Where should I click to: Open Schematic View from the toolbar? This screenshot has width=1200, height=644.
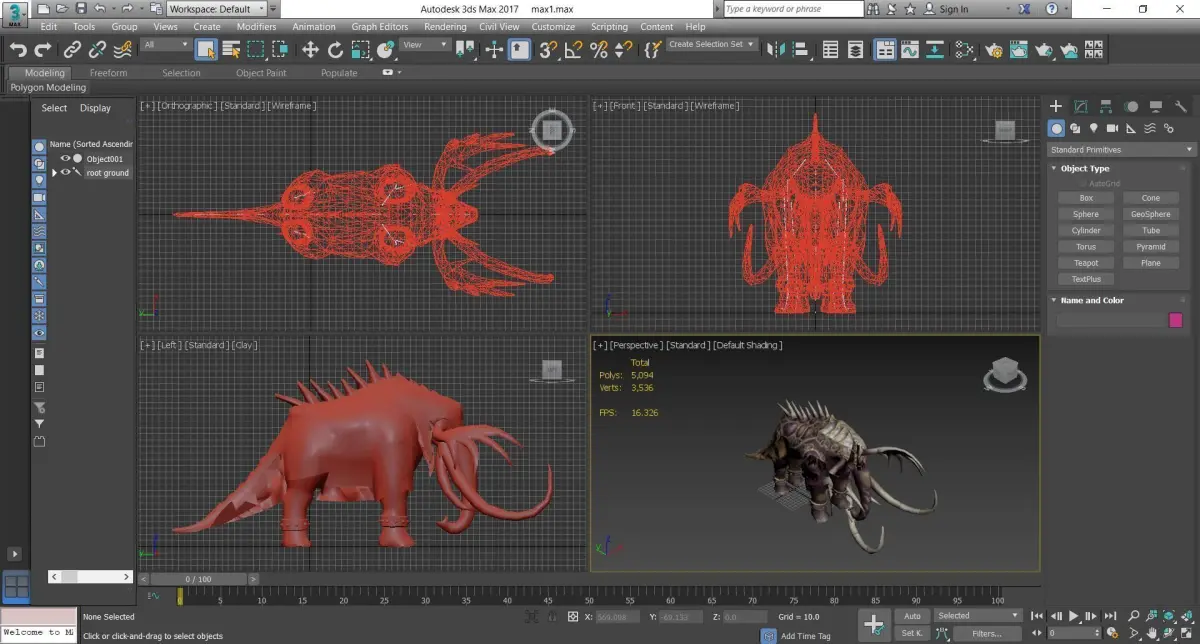point(937,49)
